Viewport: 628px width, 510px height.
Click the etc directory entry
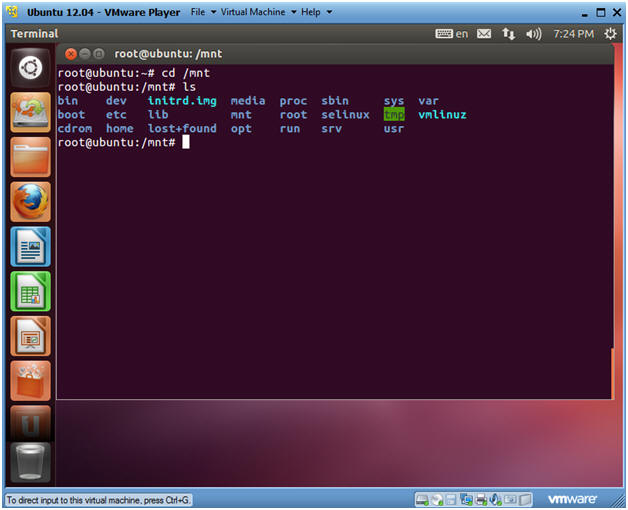click(116, 115)
